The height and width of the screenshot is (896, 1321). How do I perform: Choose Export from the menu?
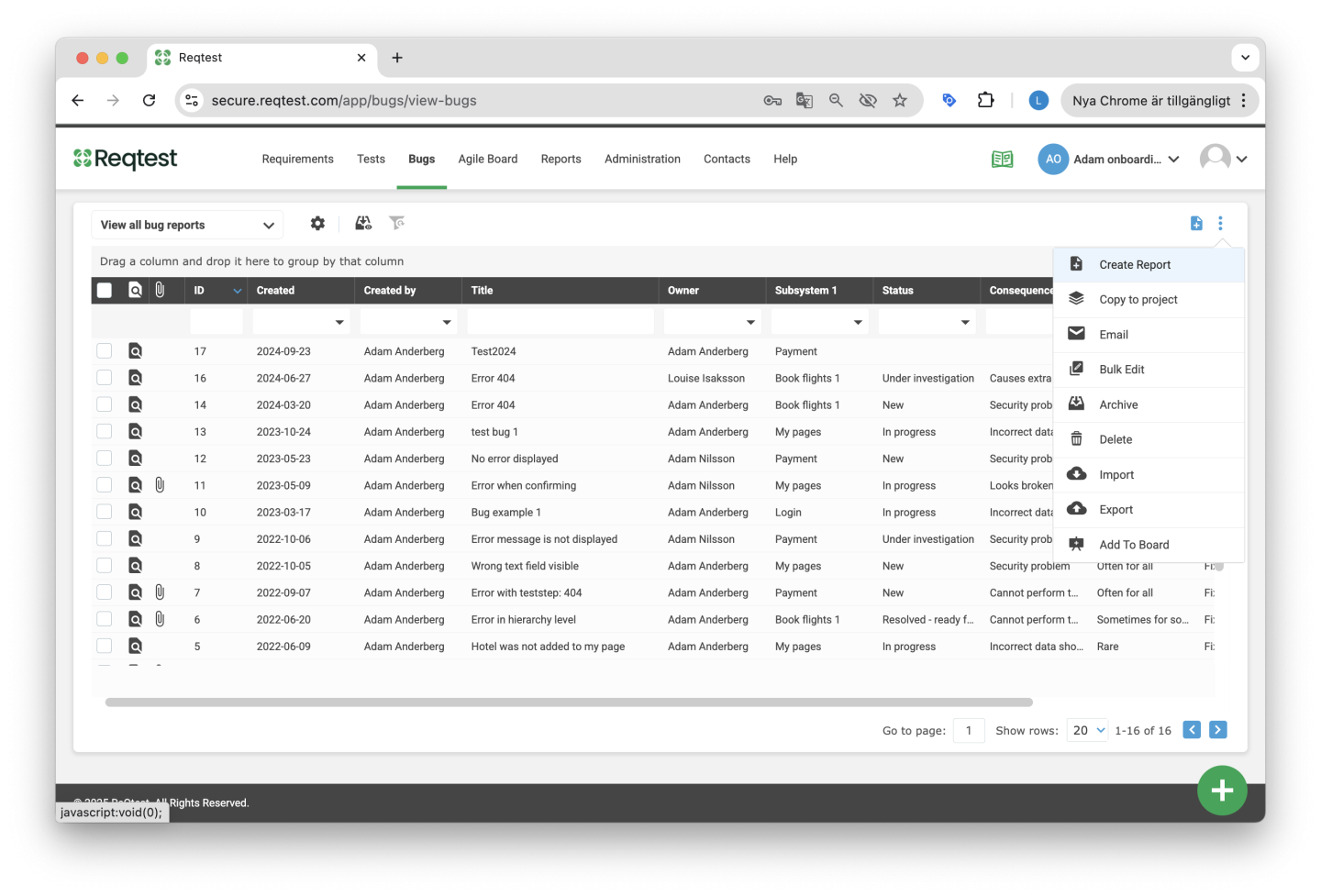pos(1149,510)
